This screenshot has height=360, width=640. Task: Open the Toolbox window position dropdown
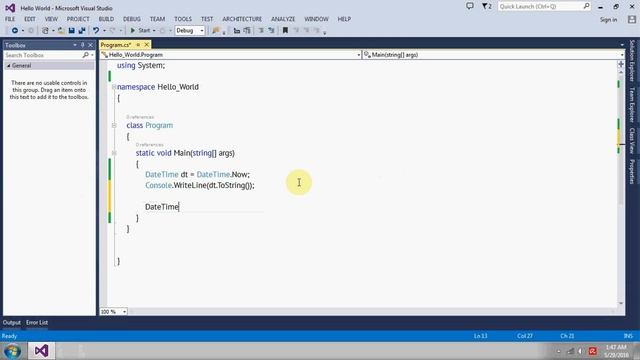[x=75, y=45]
